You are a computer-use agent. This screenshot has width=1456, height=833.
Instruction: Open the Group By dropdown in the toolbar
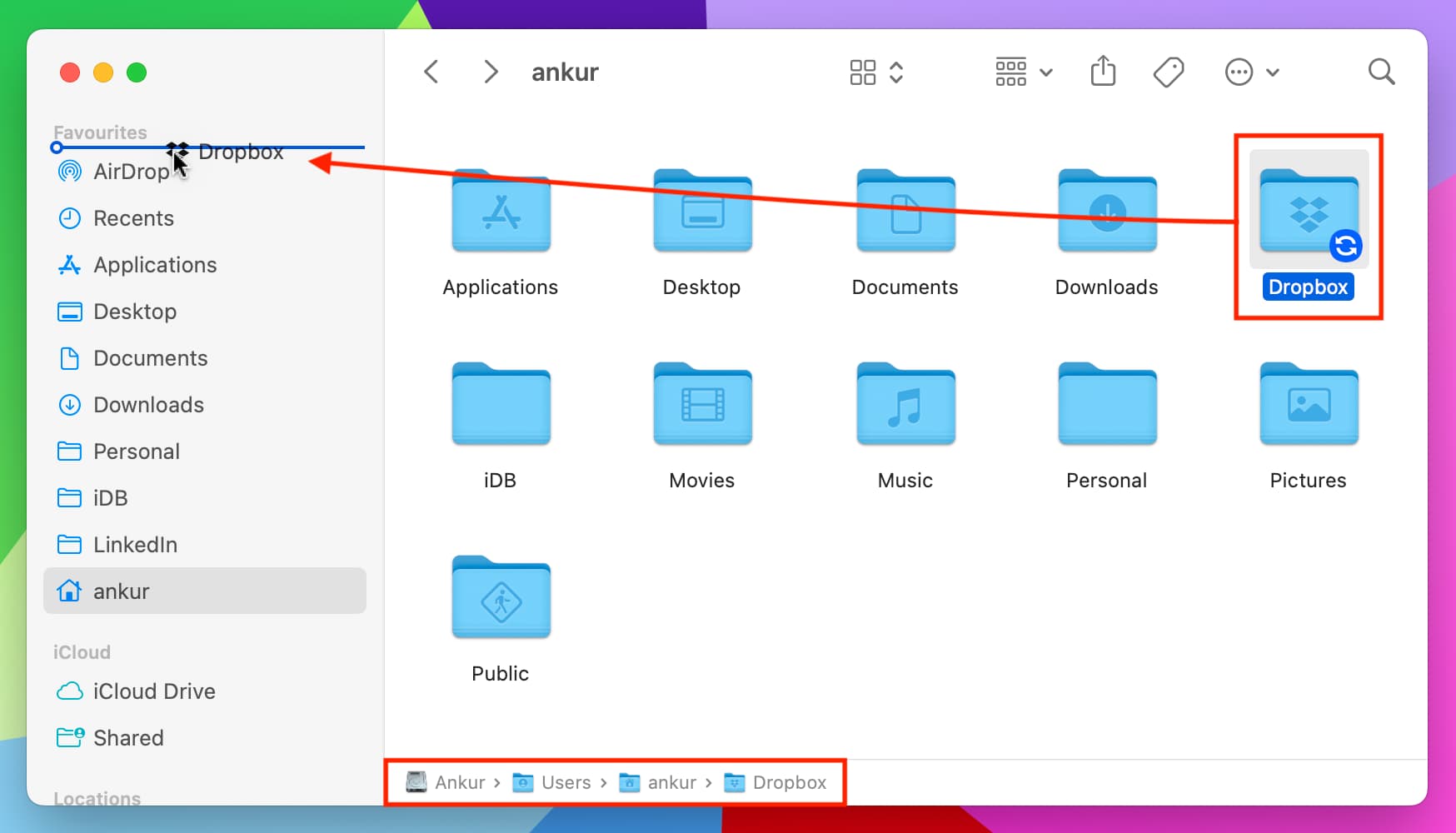[x=1025, y=72]
